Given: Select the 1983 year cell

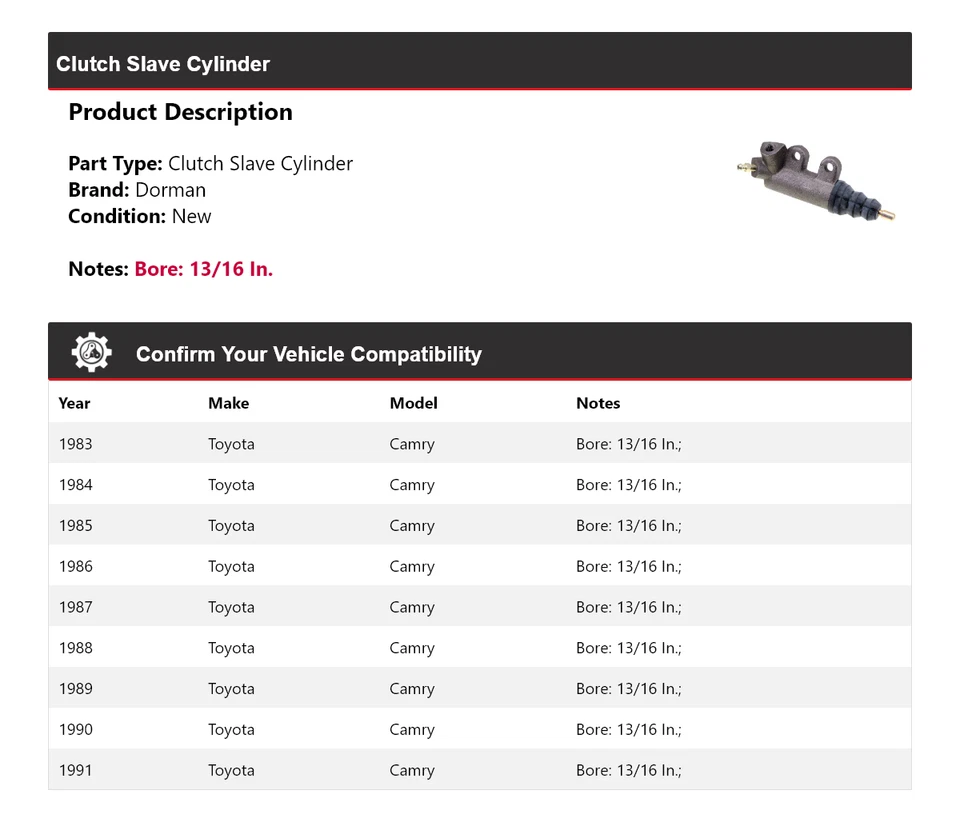Looking at the screenshot, I should (76, 444).
